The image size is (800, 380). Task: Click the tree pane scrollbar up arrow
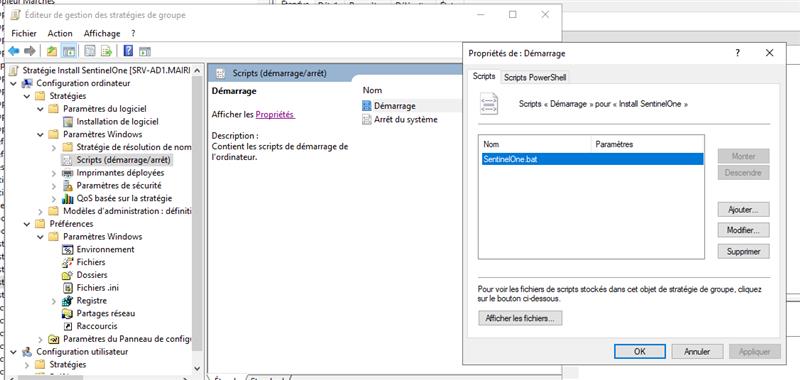[198, 70]
